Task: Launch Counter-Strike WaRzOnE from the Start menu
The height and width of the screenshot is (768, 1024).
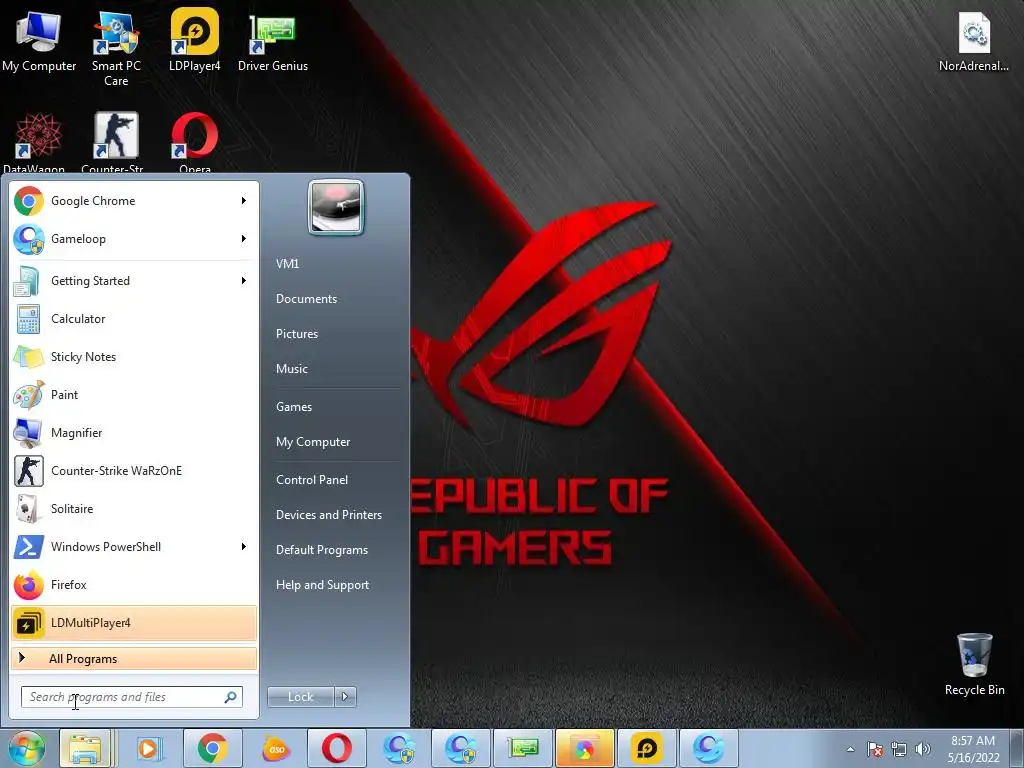Action: 134,471
